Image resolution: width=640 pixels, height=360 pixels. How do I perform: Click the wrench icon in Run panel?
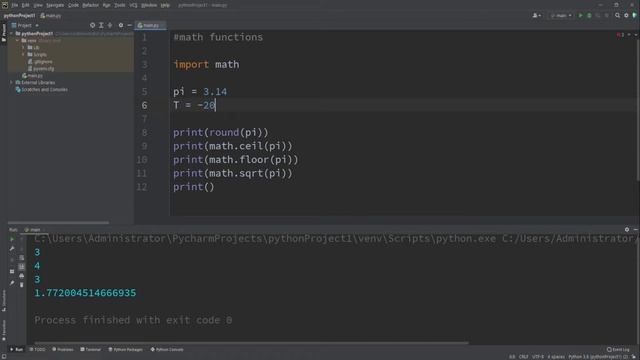pyautogui.click(x=12, y=249)
